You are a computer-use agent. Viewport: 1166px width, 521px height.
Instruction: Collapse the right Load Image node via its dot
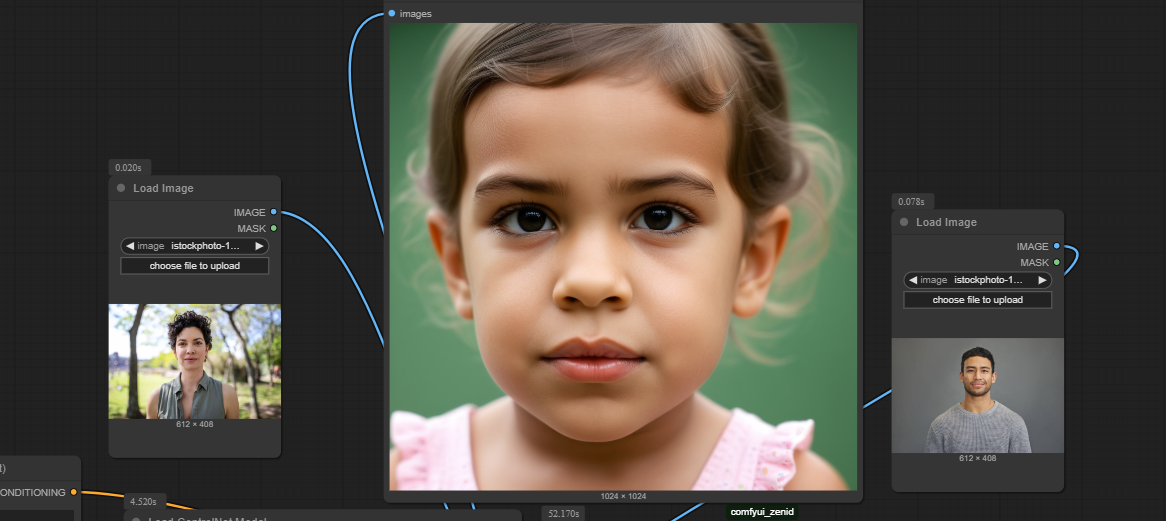[x=904, y=222]
